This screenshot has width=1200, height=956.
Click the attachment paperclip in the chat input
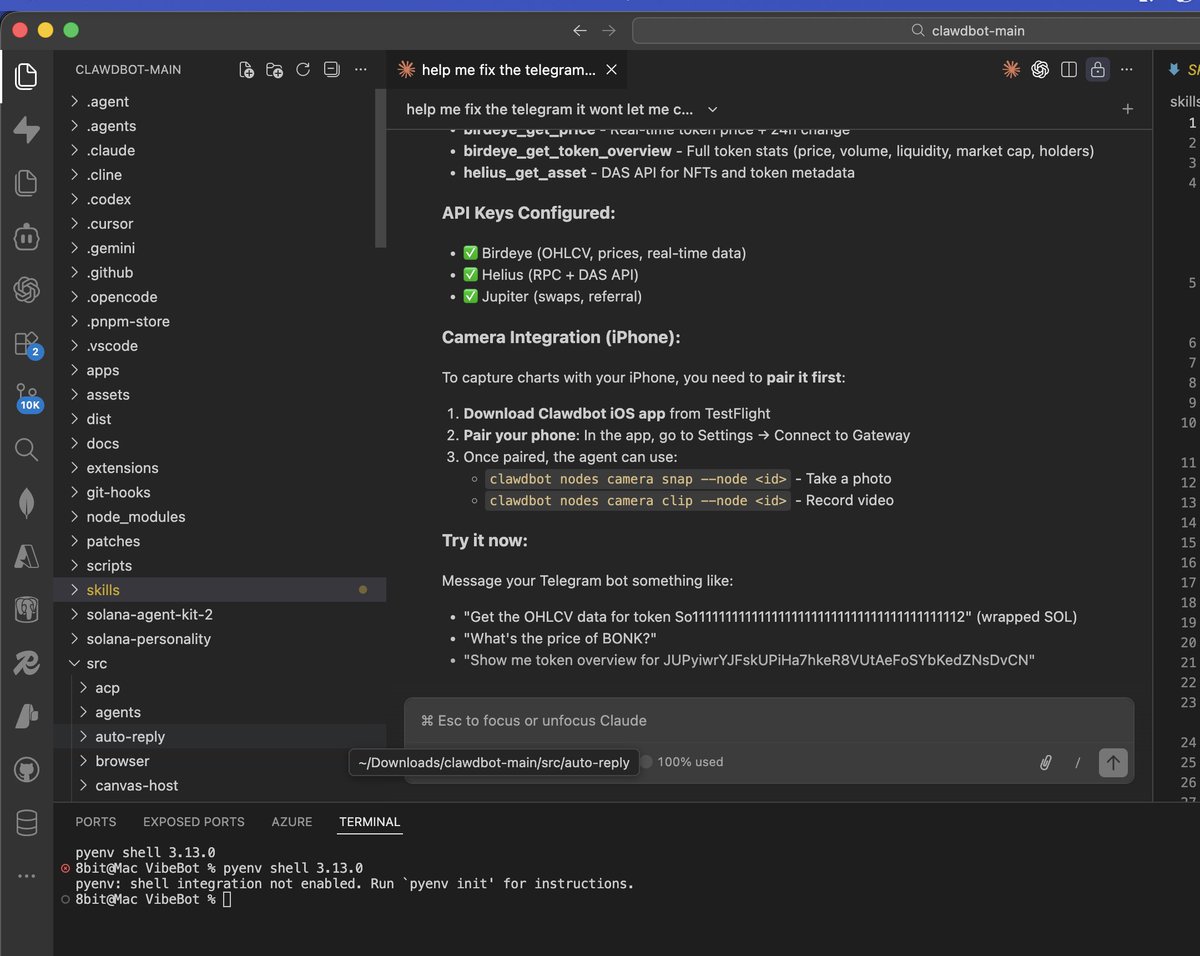coord(1045,762)
